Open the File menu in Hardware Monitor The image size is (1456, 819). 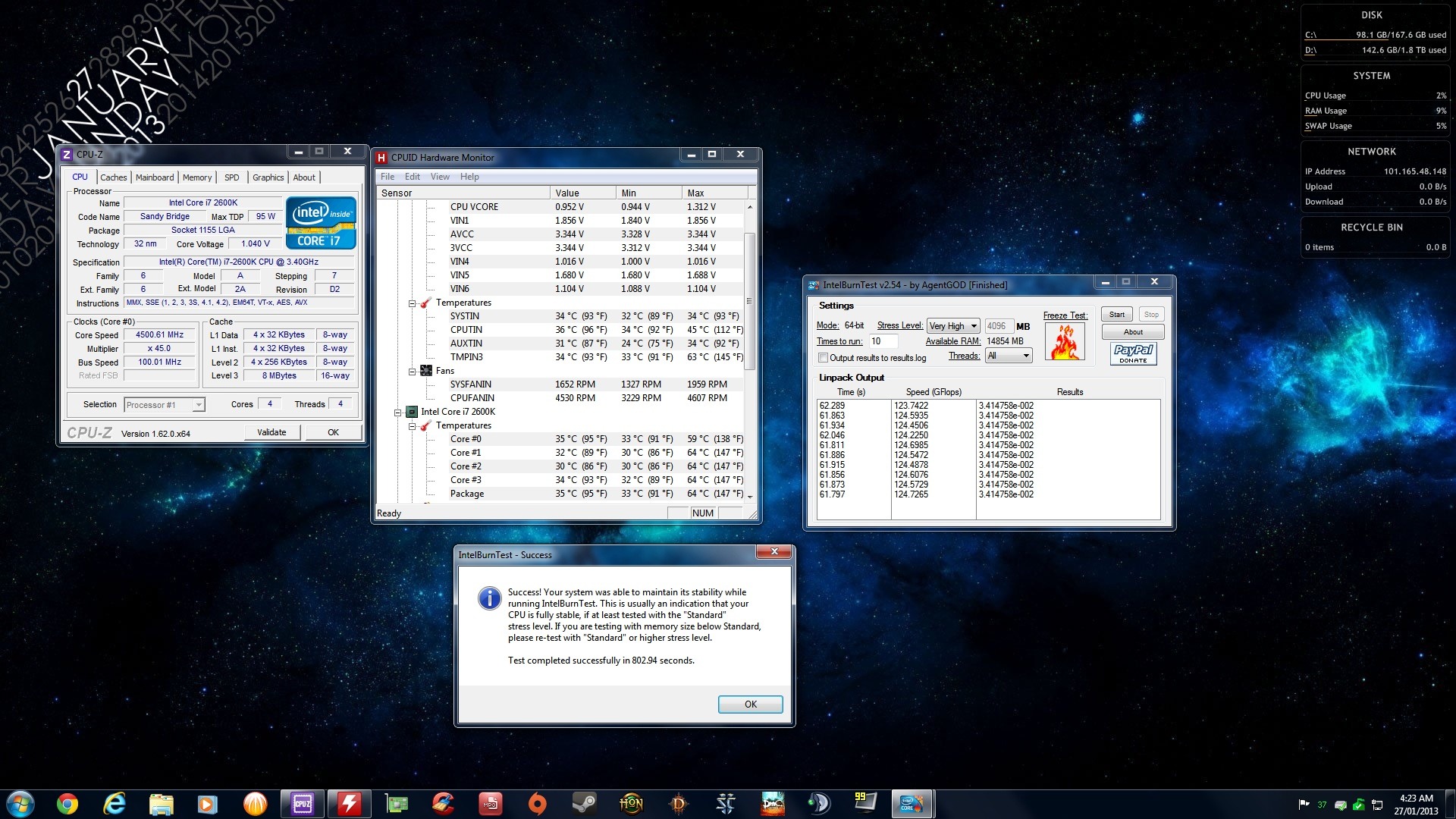tap(388, 177)
